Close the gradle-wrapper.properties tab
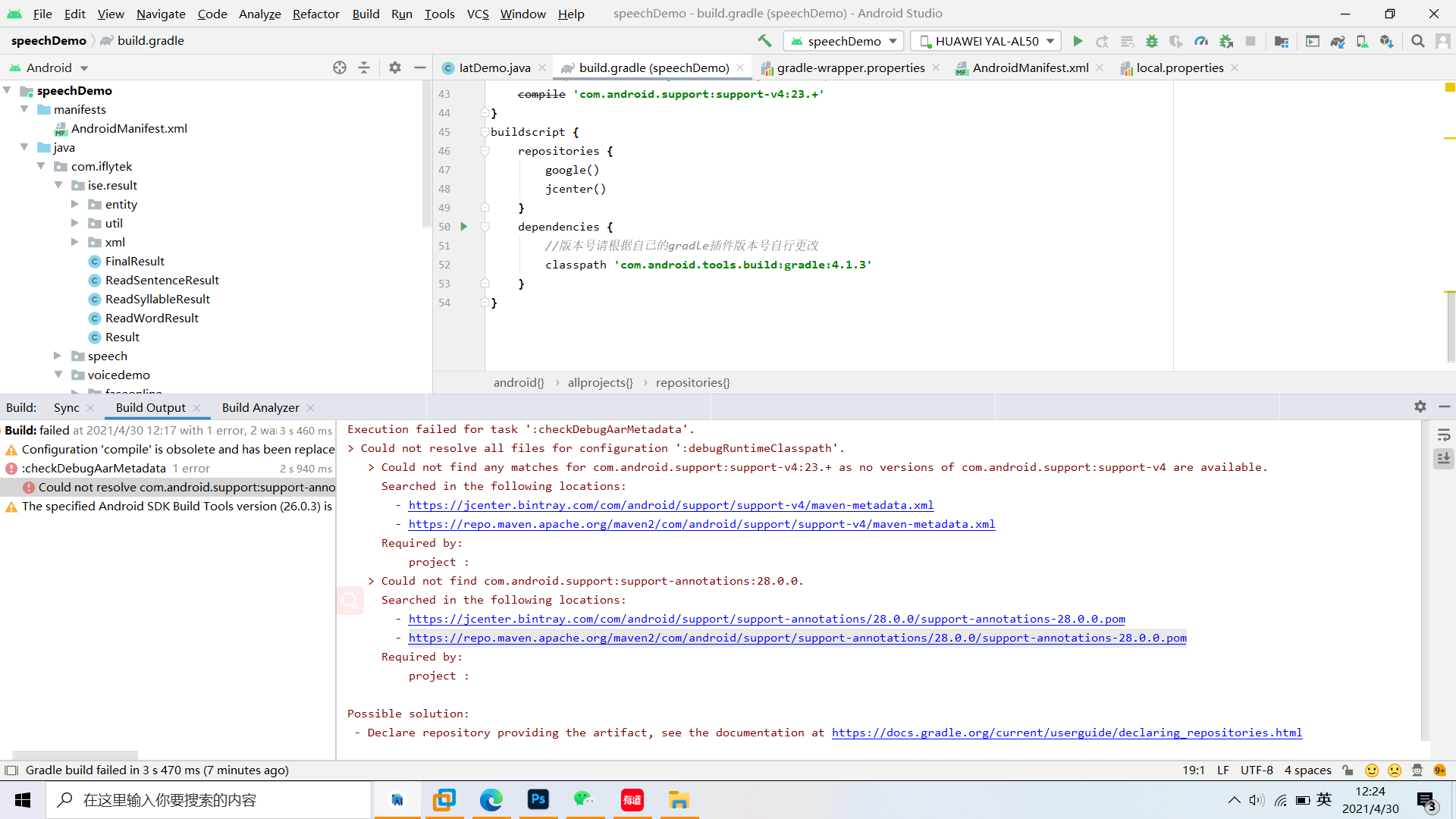 coord(937,67)
